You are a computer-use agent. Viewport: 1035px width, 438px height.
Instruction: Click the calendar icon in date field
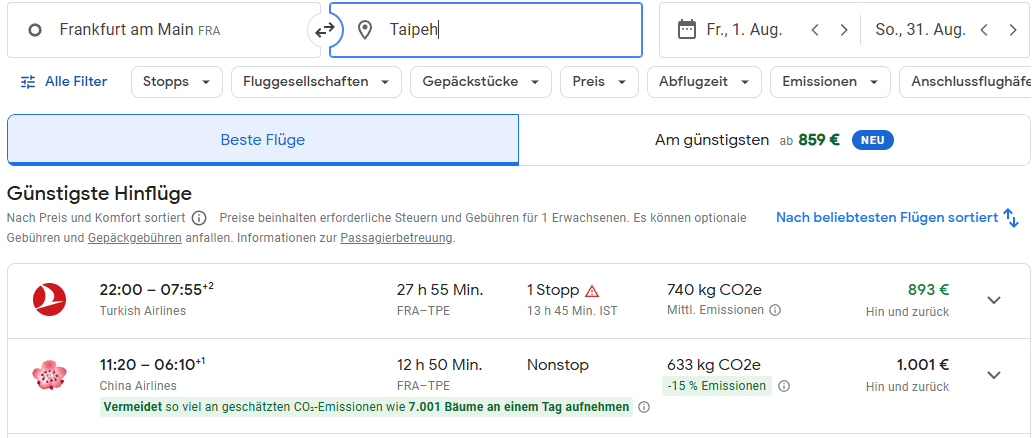(686, 30)
